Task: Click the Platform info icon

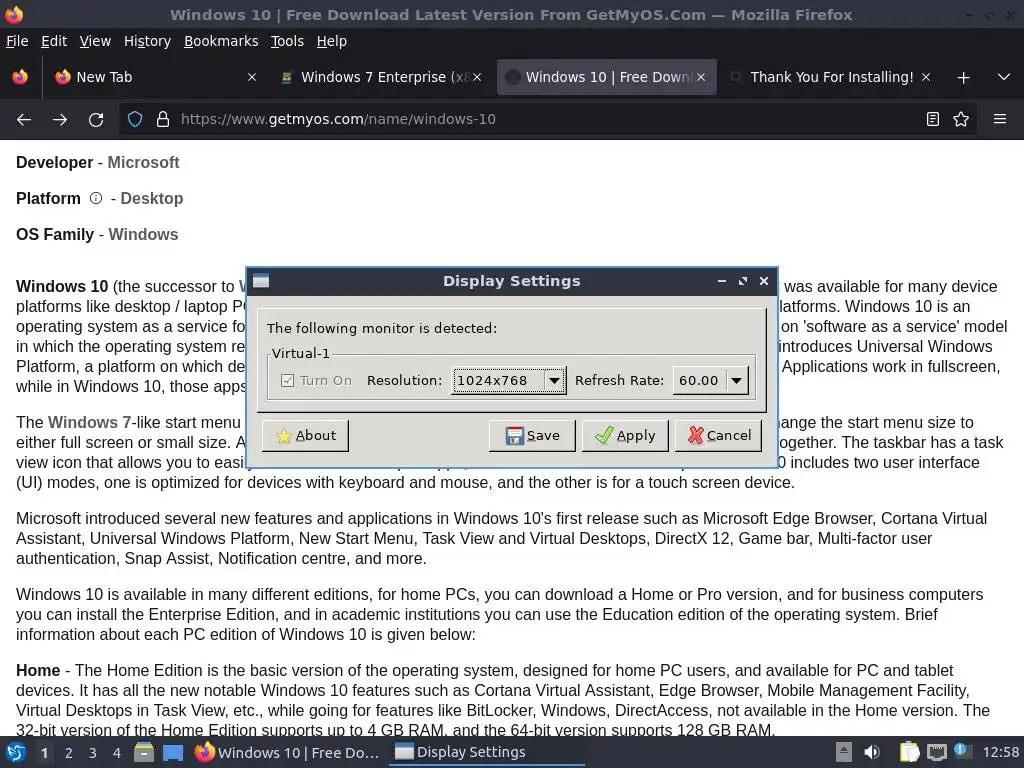Action: click(96, 198)
